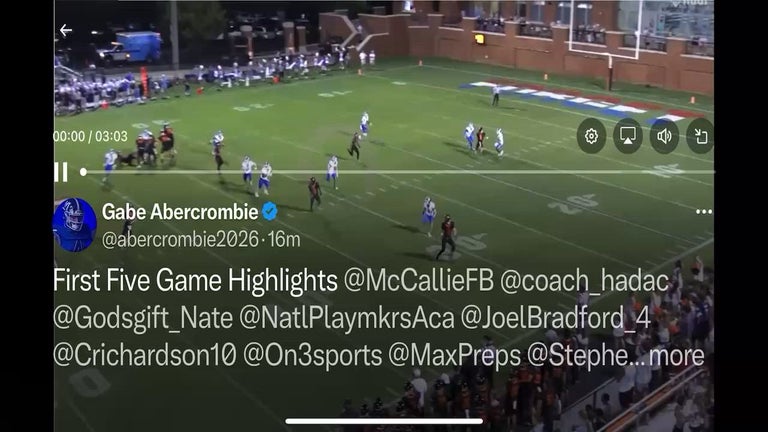768x432 pixels.
Task: Click the video progress bar
Action: [397, 172]
